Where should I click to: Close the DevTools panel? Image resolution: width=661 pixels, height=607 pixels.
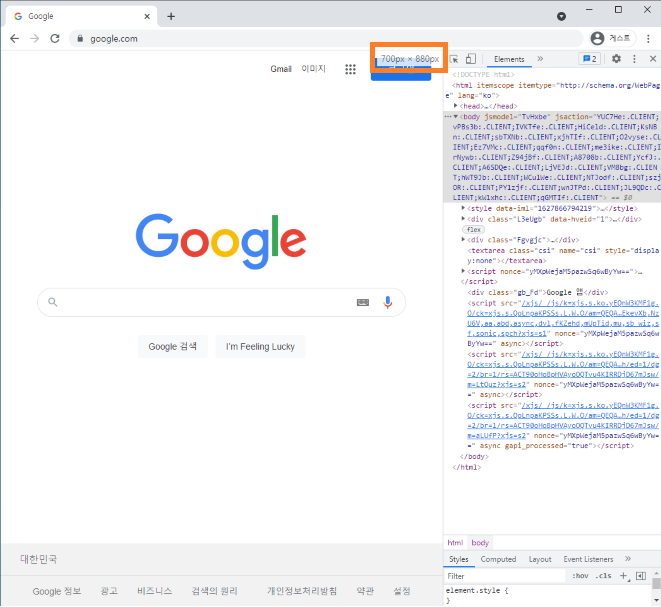point(653,59)
